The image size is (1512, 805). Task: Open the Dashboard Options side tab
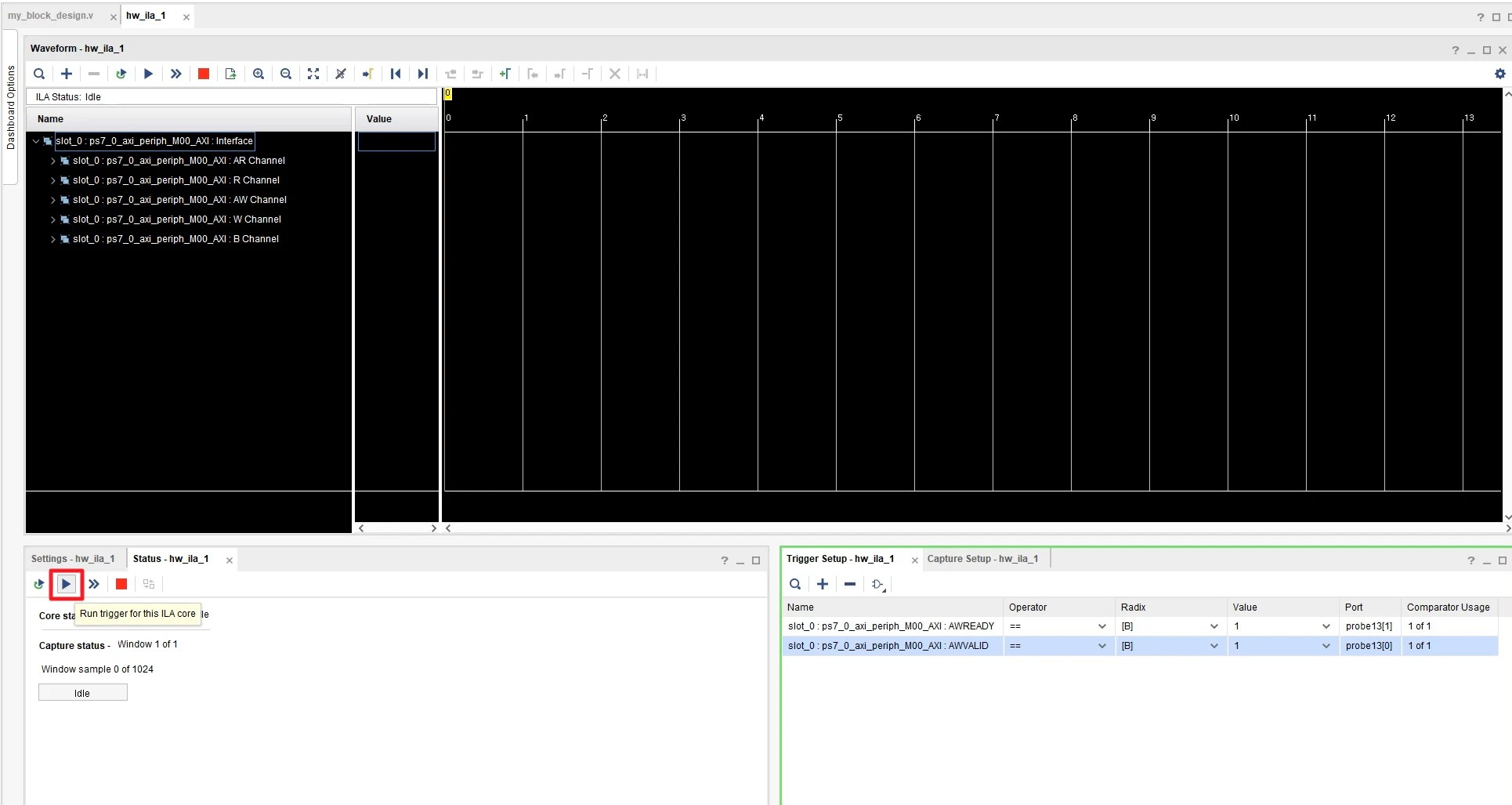click(11, 107)
